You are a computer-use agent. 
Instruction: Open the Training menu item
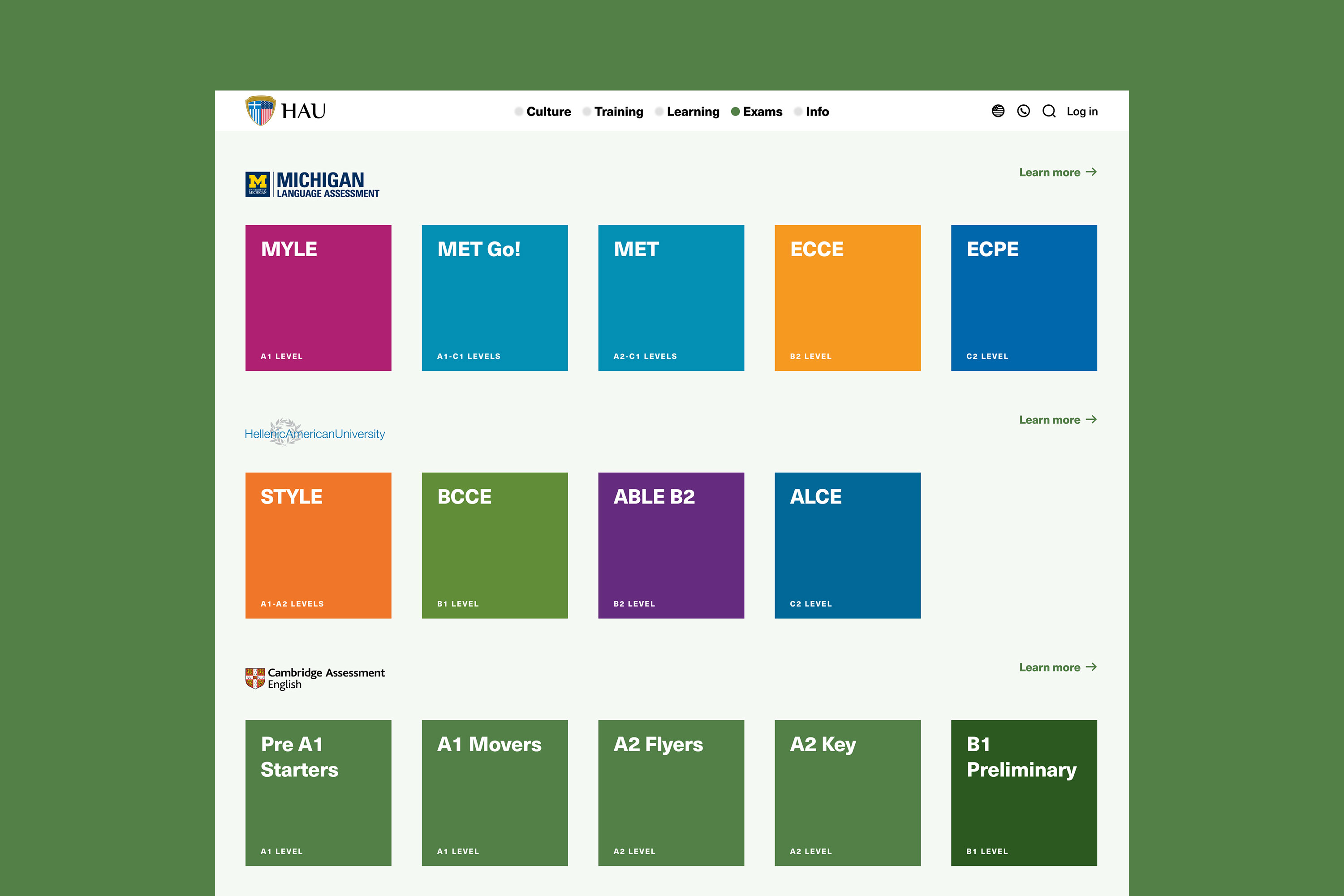(x=613, y=112)
